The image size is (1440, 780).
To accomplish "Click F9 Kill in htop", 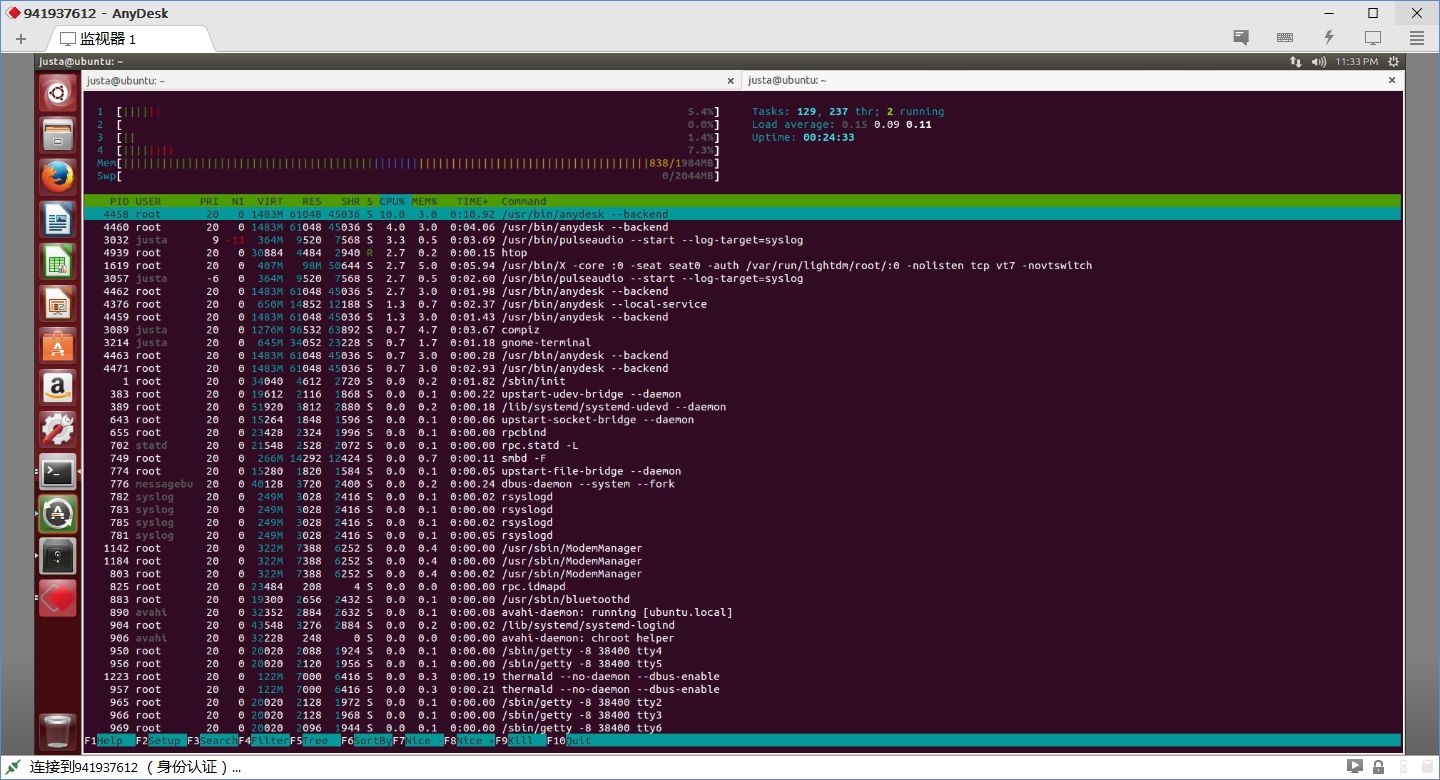I will [519, 741].
